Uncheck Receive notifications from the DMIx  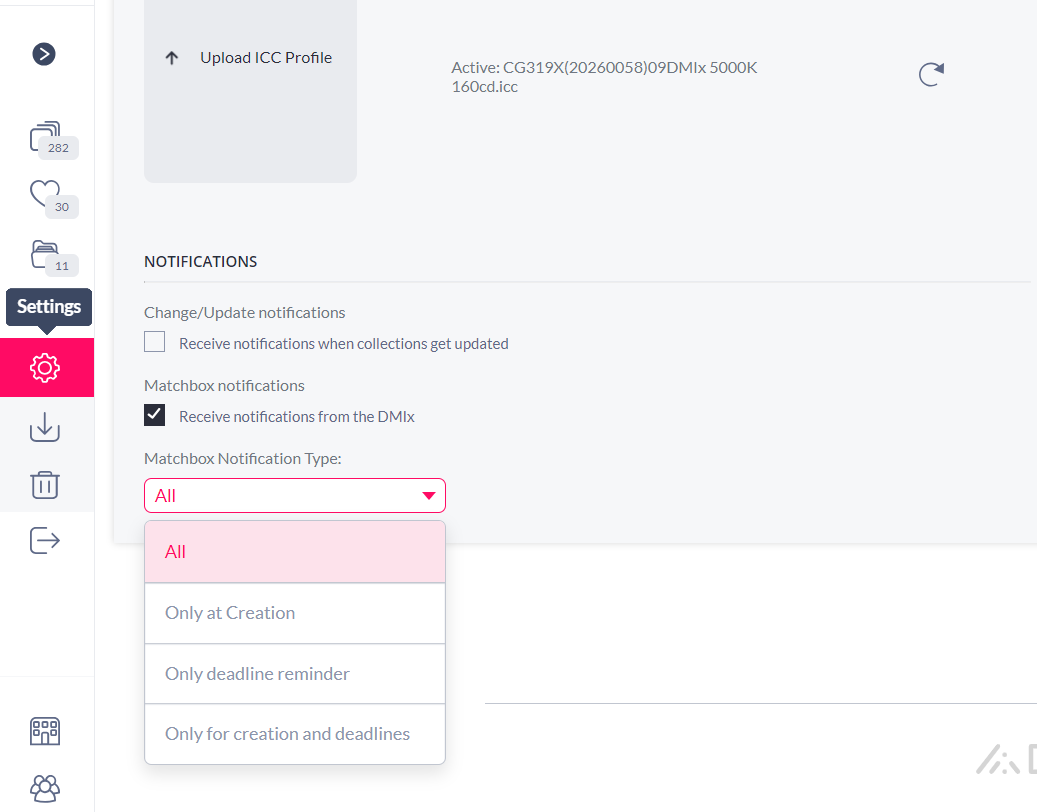click(155, 415)
